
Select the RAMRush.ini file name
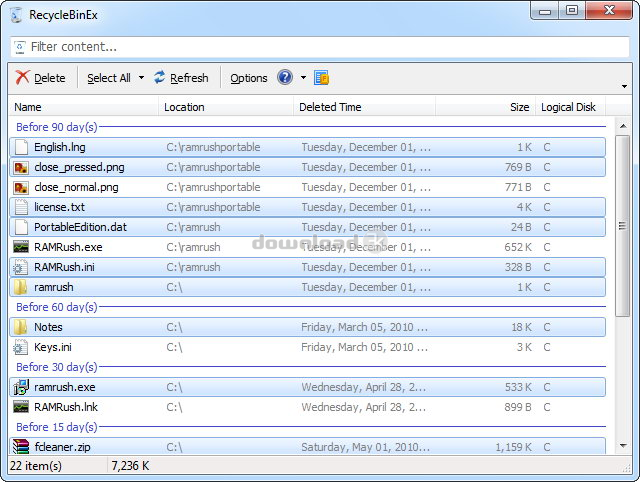[64, 267]
